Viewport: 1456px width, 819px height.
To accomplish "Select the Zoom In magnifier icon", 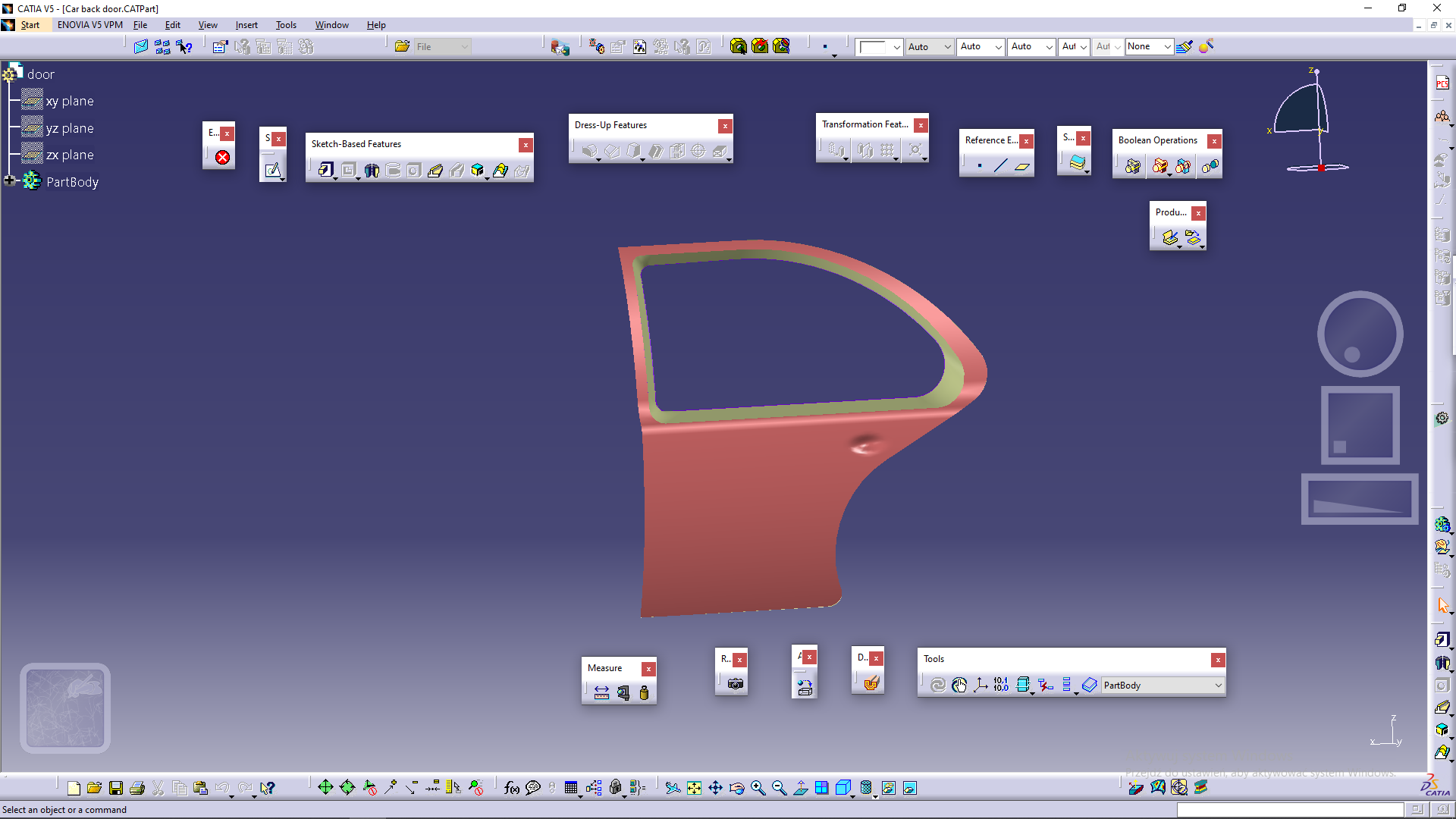I will (x=758, y=788).
